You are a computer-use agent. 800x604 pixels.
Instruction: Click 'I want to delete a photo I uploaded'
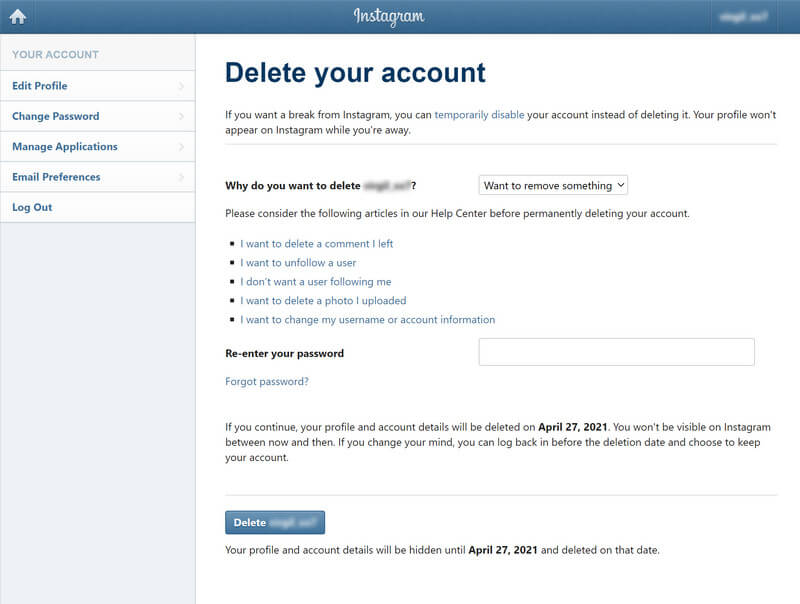click(323, 300)
